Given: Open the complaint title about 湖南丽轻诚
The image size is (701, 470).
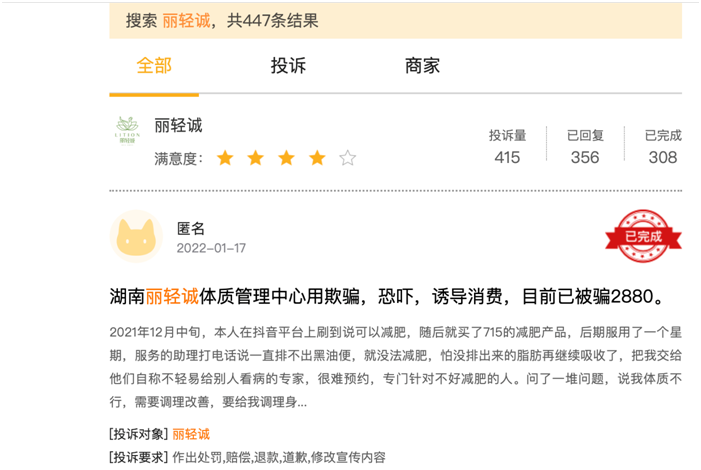Looking at the screenshot, I should click(x=388, y=296).
